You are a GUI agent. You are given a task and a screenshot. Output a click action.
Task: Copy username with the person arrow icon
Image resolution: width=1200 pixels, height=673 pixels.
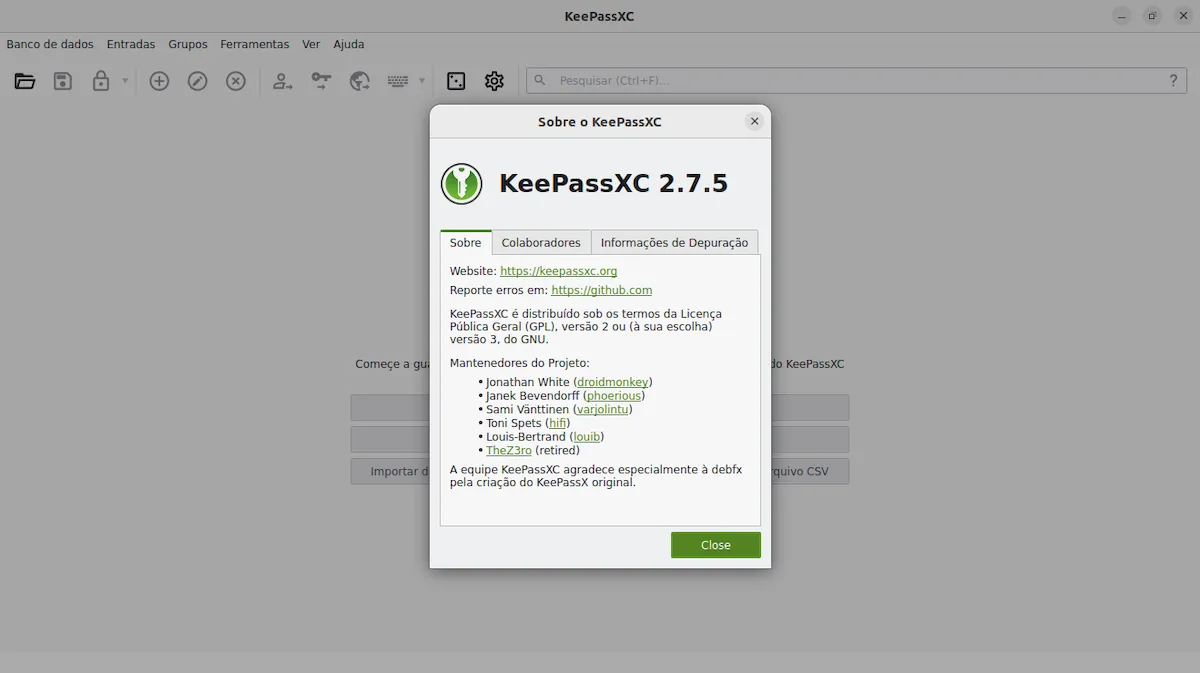click(283, 81)
